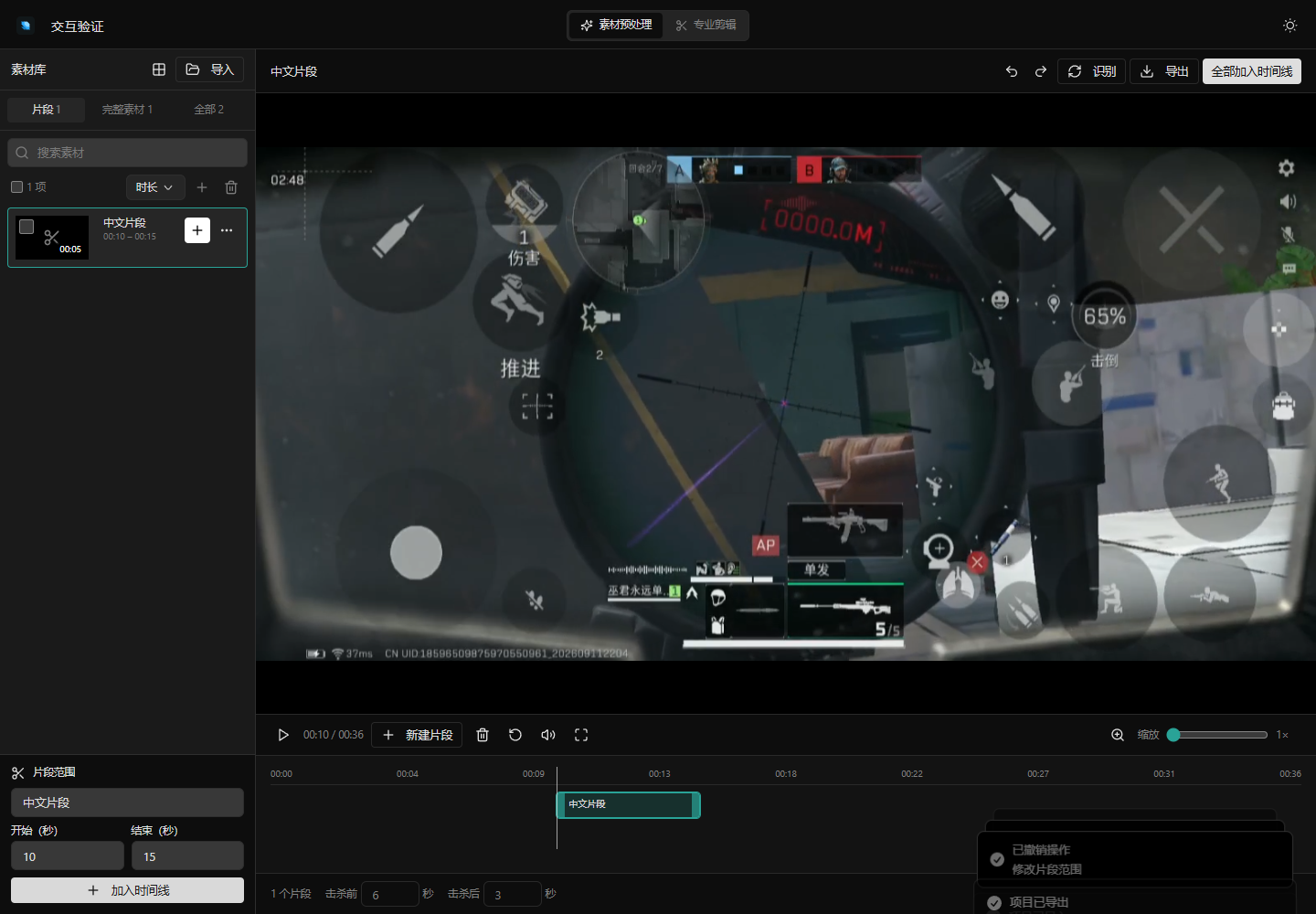
Task: Enter fullscreen preview mode
Action: coord(581,735)
